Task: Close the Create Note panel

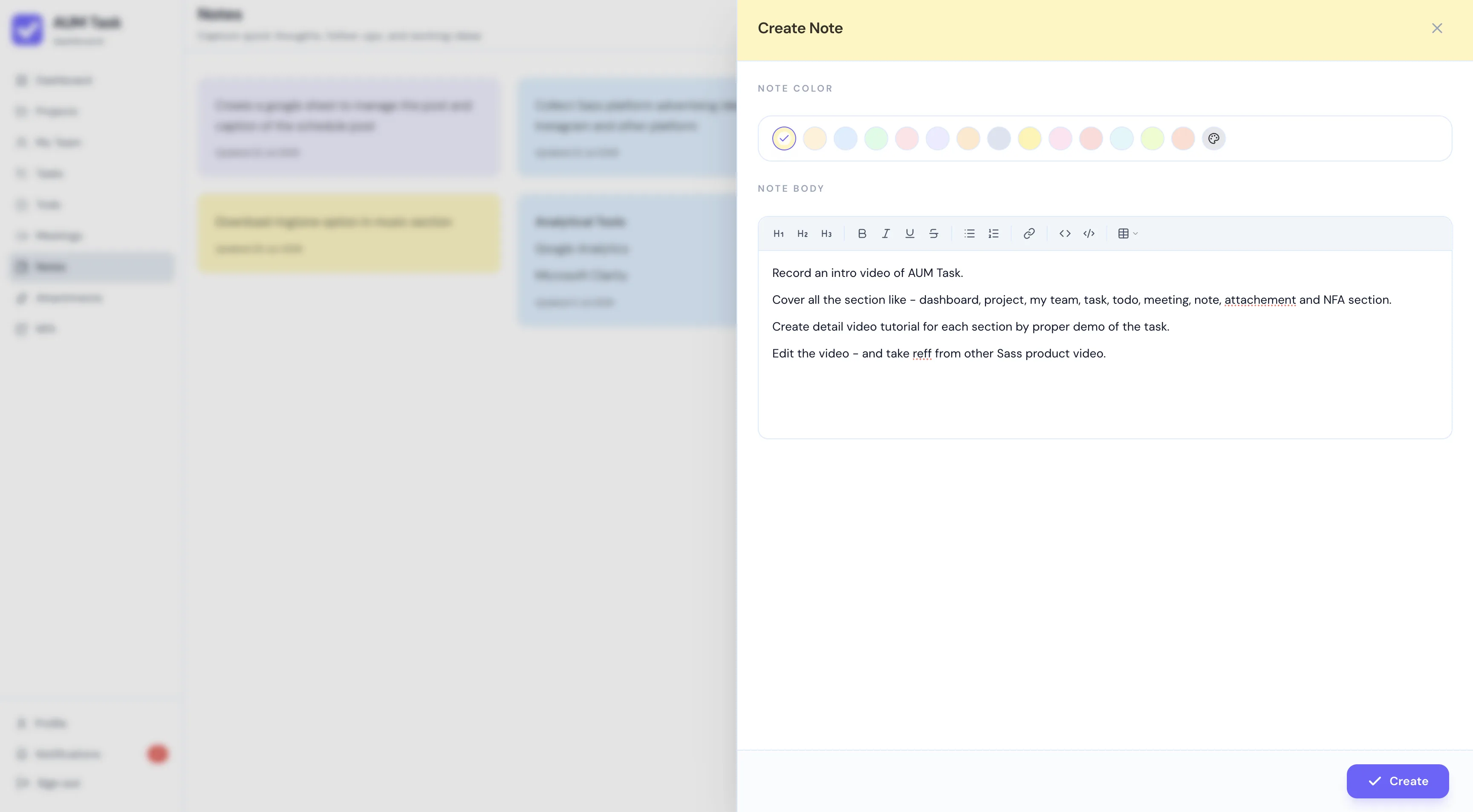Action: point(1436,28)
